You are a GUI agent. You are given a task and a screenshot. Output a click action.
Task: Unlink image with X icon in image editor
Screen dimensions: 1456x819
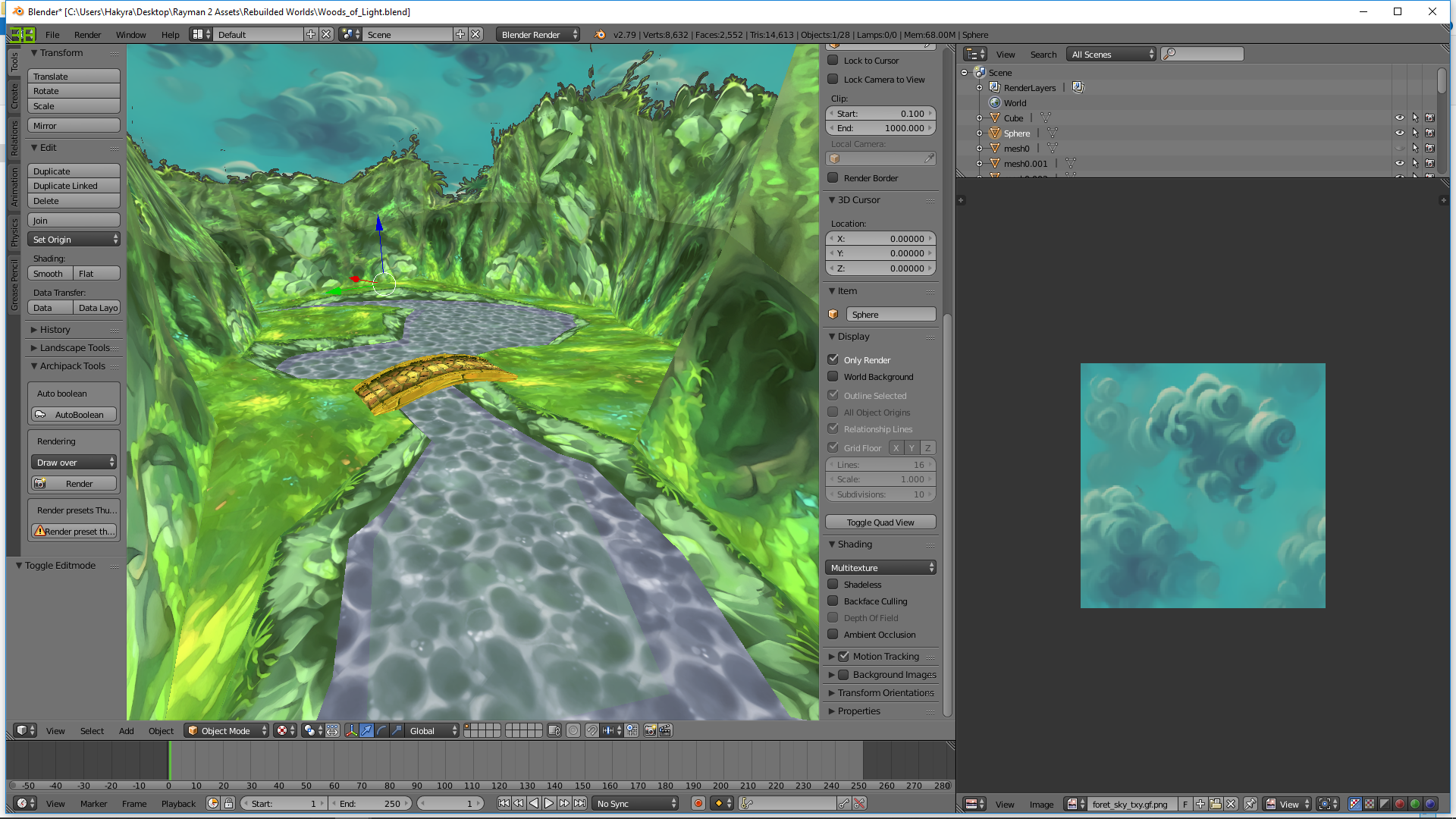[x=1231, y=804]
